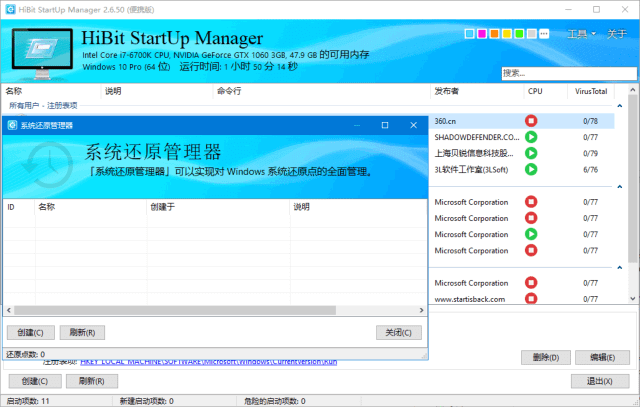640x407 pixels.
Task: Click 关闭(C) button in restore manager
Action: click(399, 333)
